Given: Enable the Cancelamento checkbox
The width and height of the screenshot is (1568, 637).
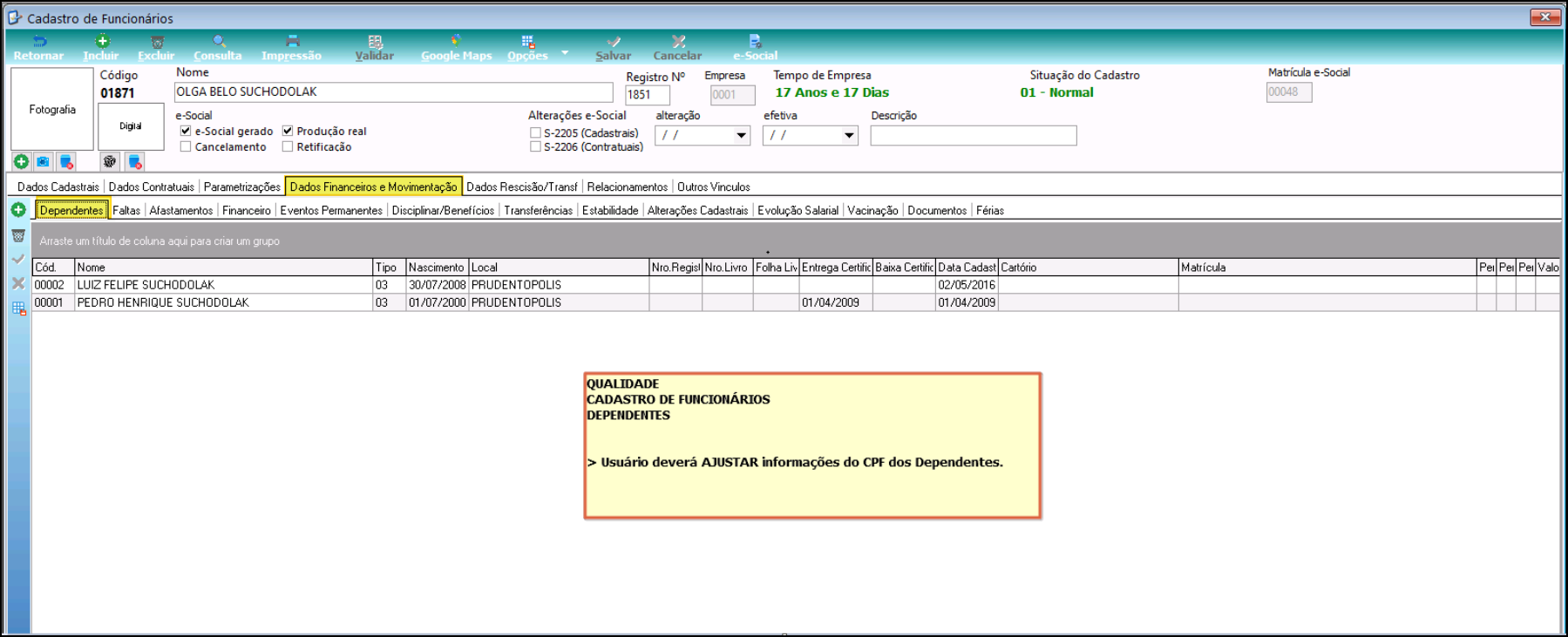Looking at the screenshot, I should tap(186, 146).
